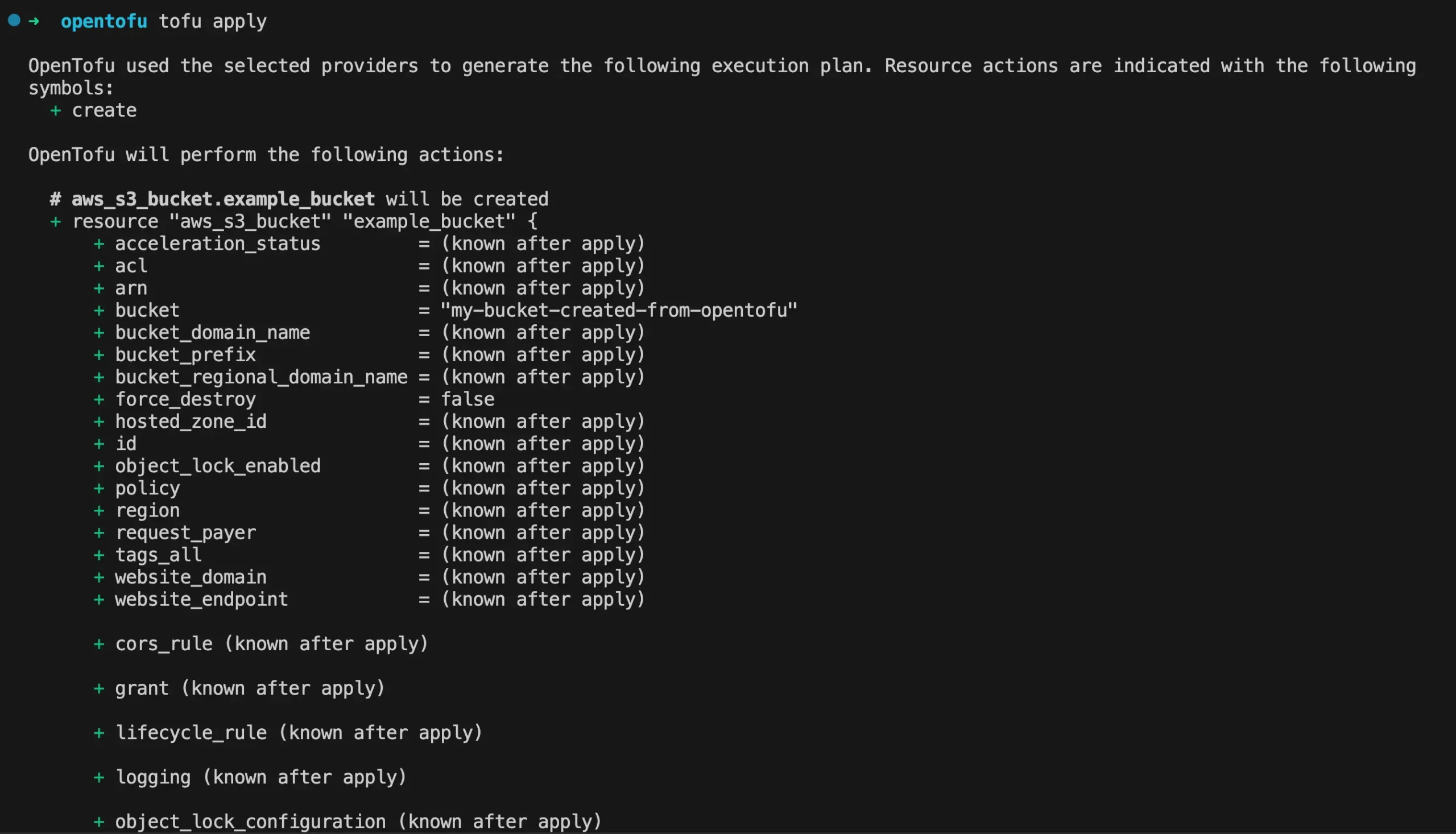Image resolution: width=1456 pixels, height=834 pixels.
Task: Click the plus sign before force_destroy
Action: (99, 399)
